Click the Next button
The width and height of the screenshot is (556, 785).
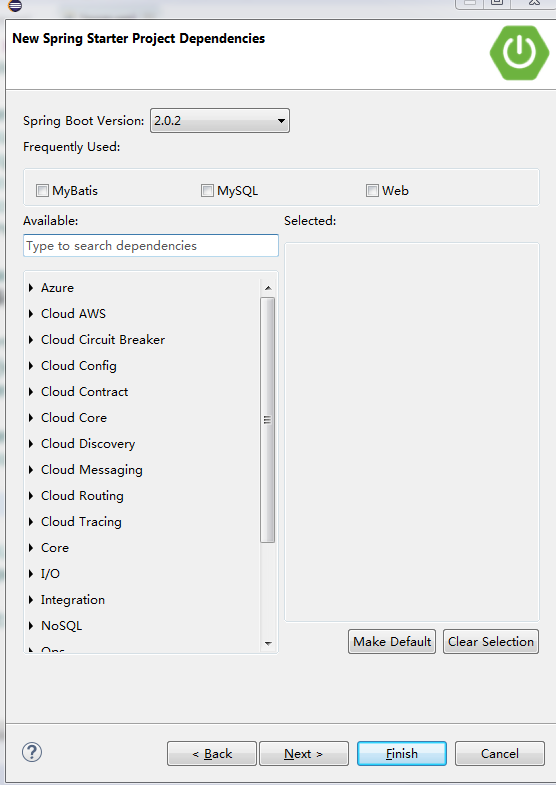[304, 753]
